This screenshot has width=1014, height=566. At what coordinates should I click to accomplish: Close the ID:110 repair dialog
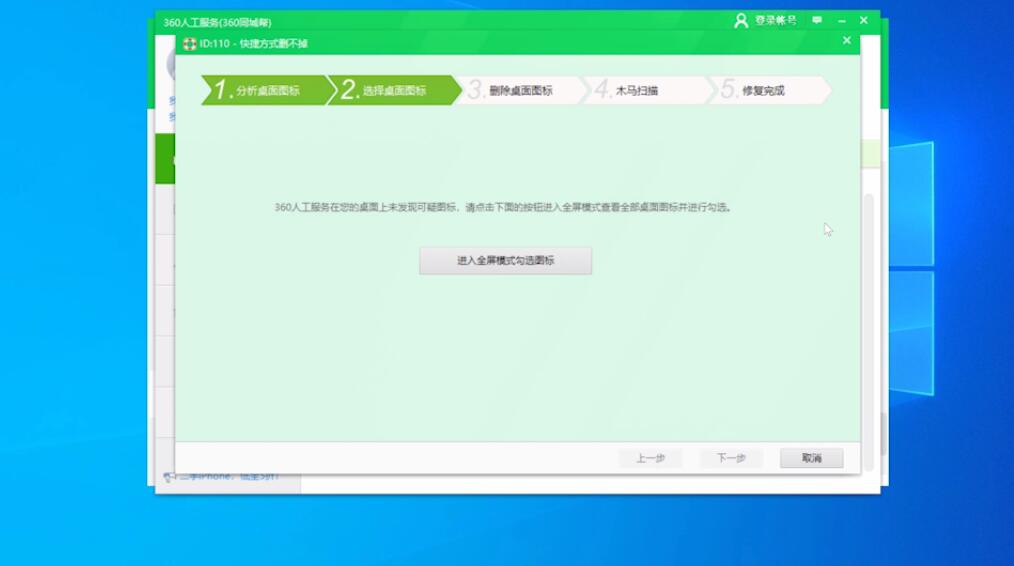click(x=847, y=41)
